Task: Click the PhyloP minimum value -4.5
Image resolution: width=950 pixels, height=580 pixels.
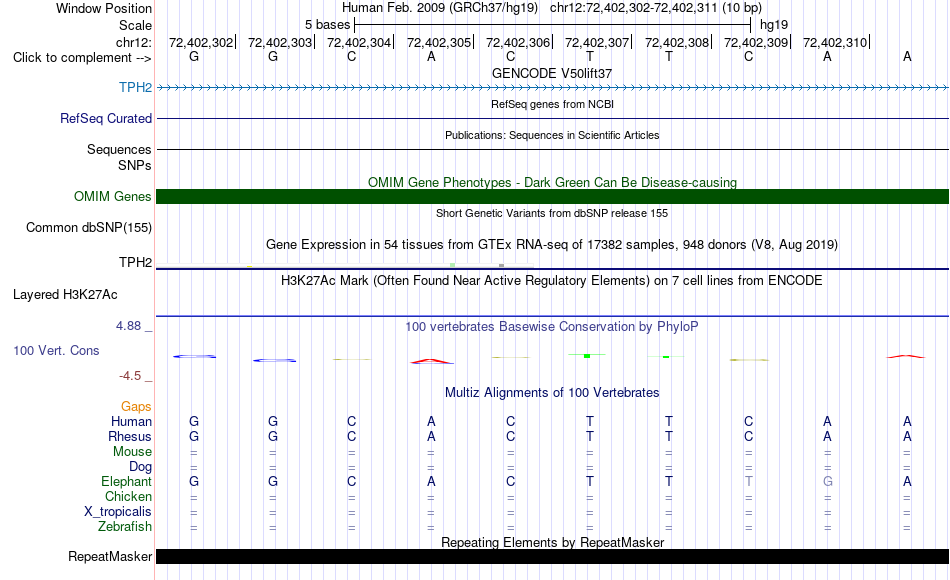Action: [130, 376]
